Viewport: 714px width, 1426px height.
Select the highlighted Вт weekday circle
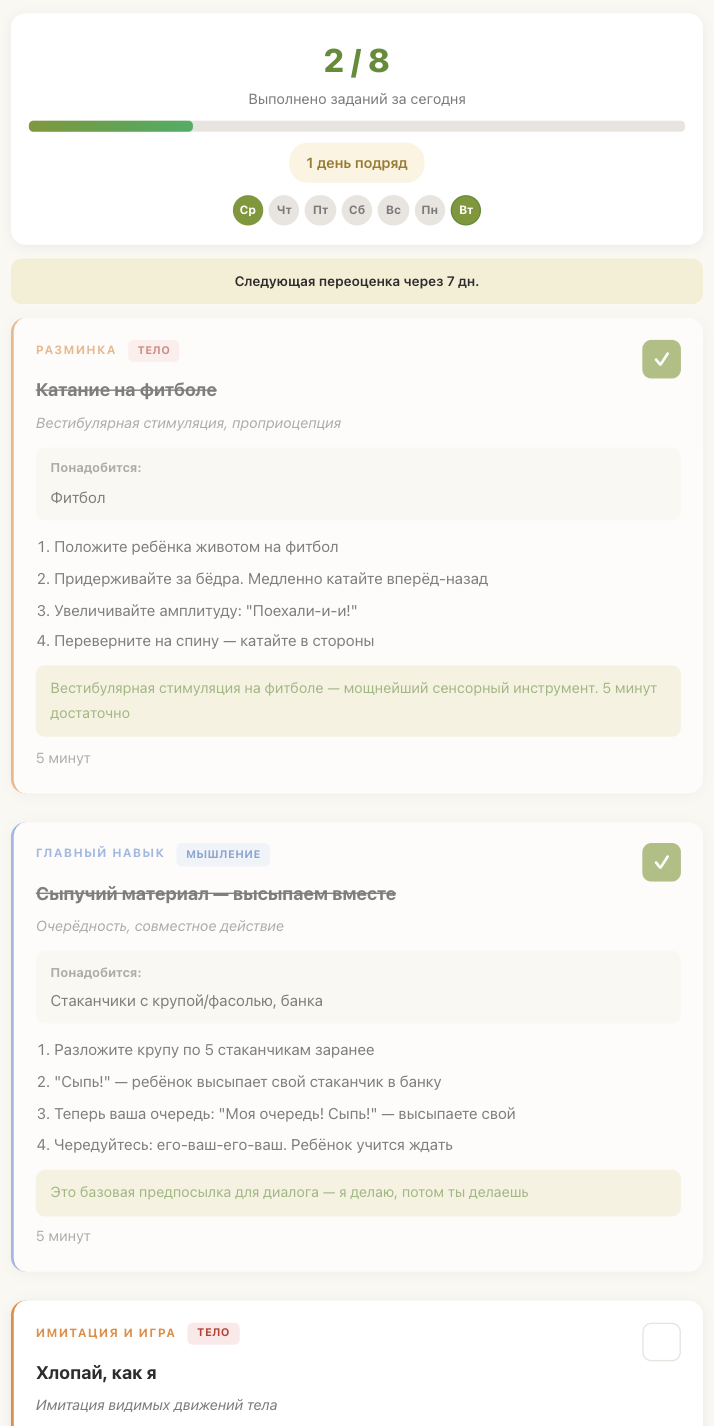pos(466,210)
